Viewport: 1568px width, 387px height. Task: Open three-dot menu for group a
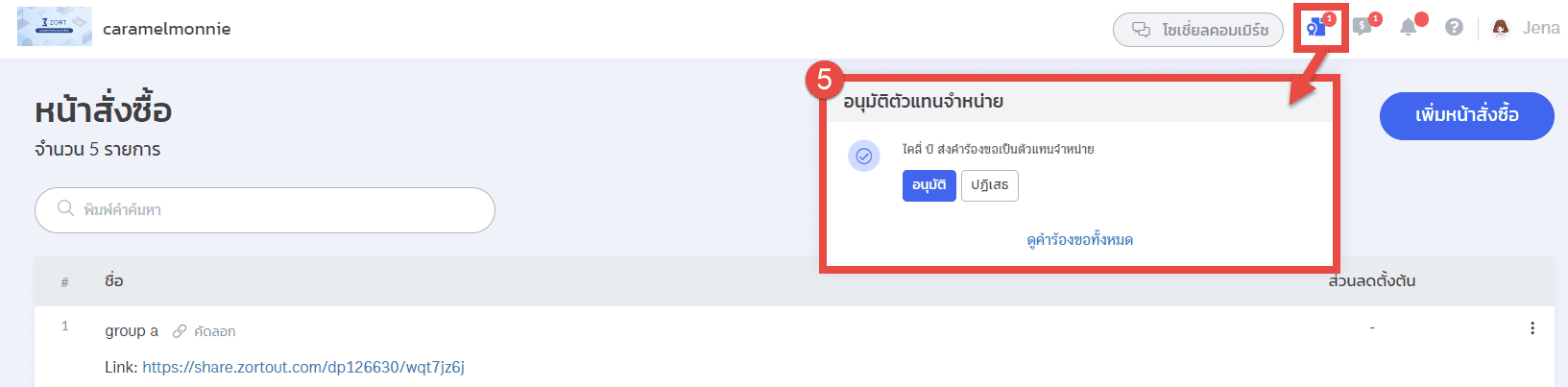click(x=1532, y=328)
